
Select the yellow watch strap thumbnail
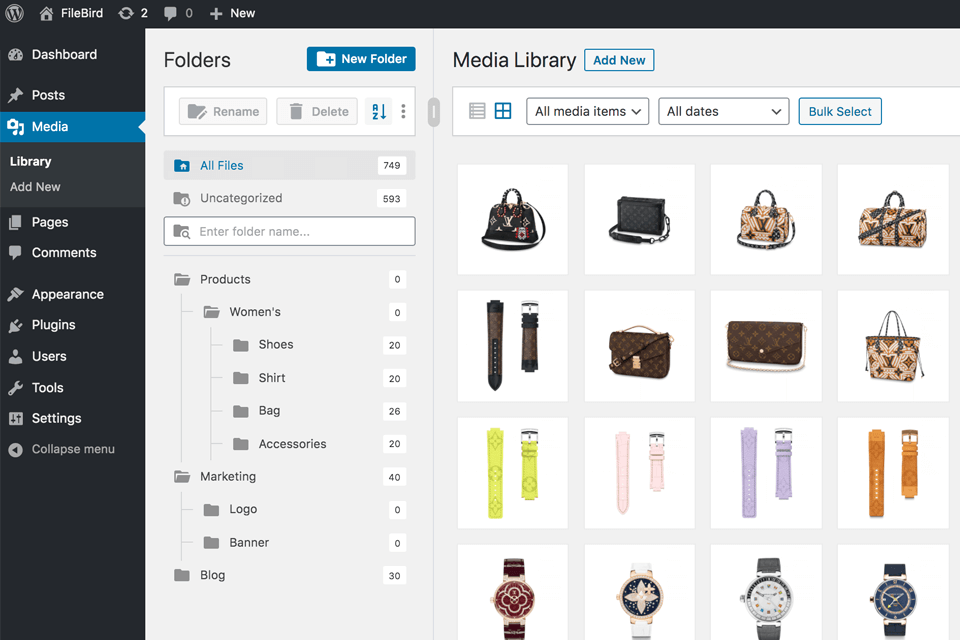[x=512, y=473]
